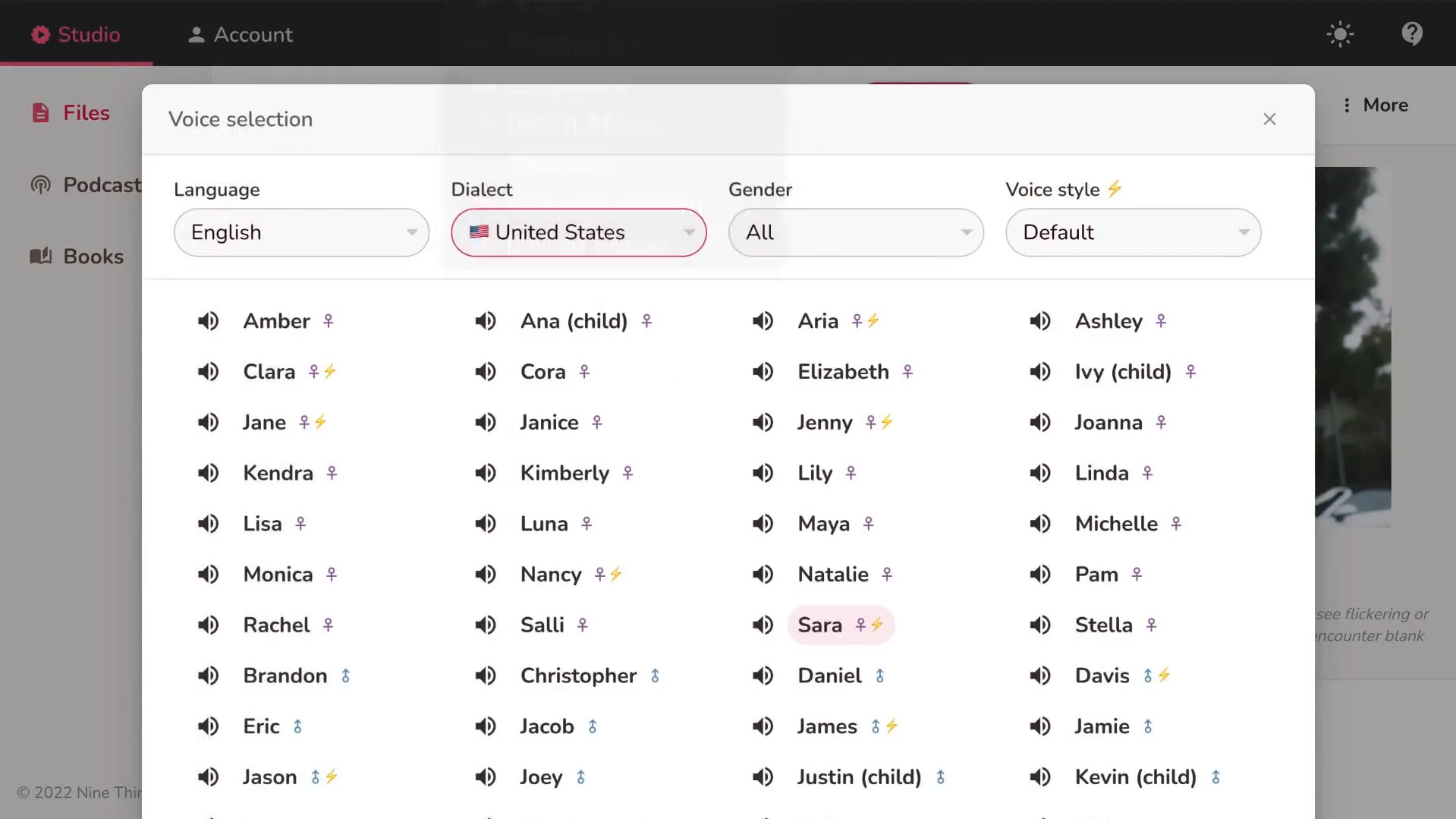
Task: Play the Ashley voice preview speaker
Action: point(1040,321)
